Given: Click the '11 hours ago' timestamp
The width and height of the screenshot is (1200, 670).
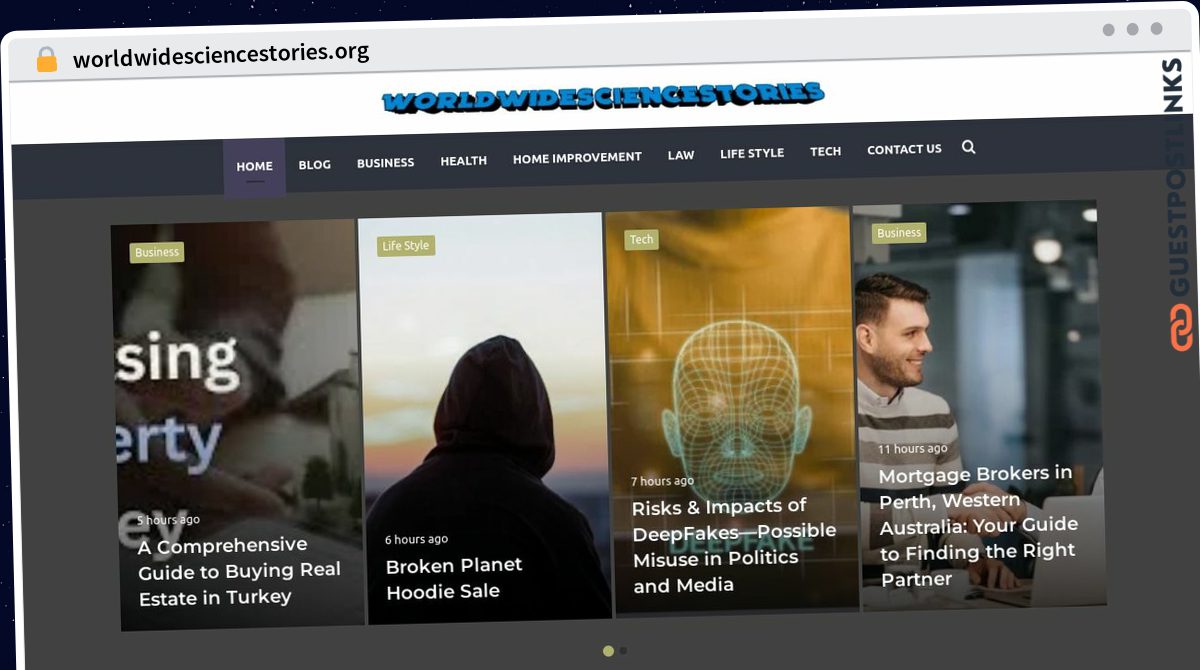Looking at the screenshot, I should (x=912, y=449).
